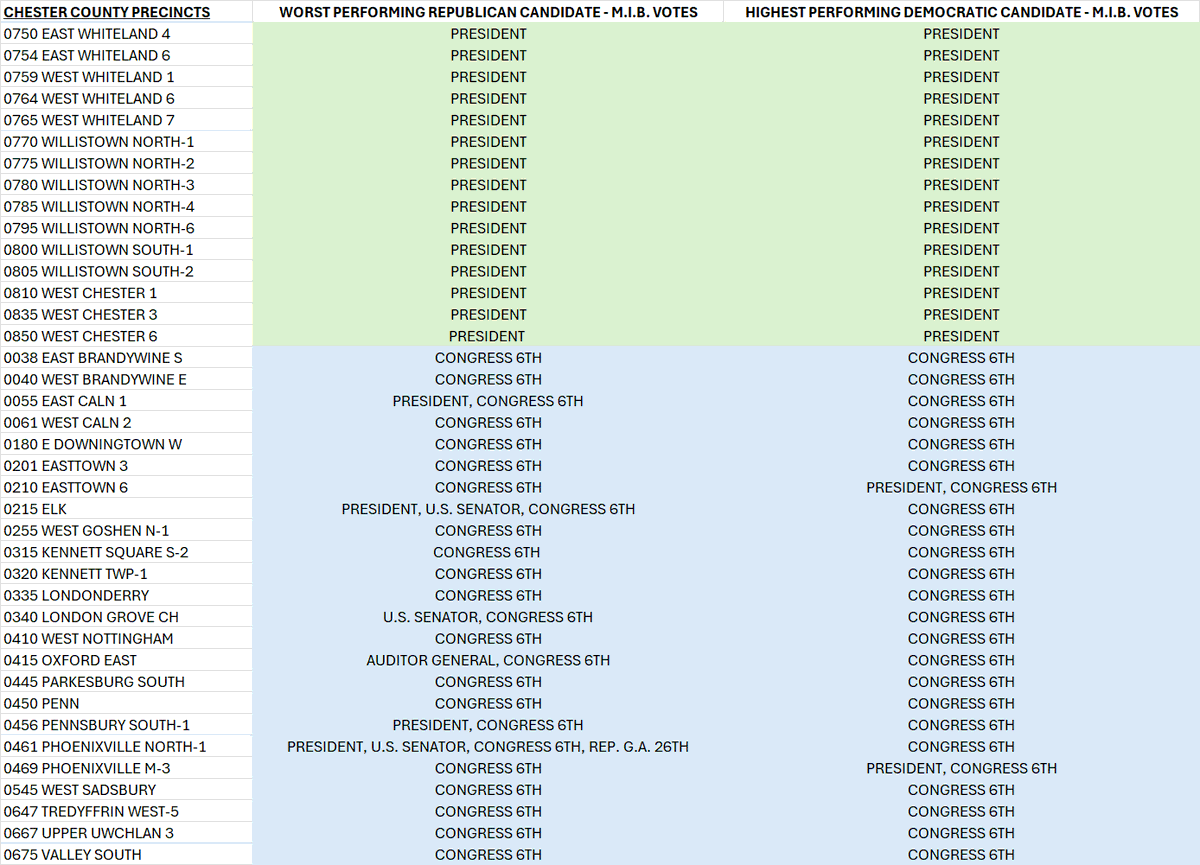Viewport: 1200px width, 865px height.
Task: Select the 0055 EAST CALN 1 precinct cell
Action: pos(126,401)
